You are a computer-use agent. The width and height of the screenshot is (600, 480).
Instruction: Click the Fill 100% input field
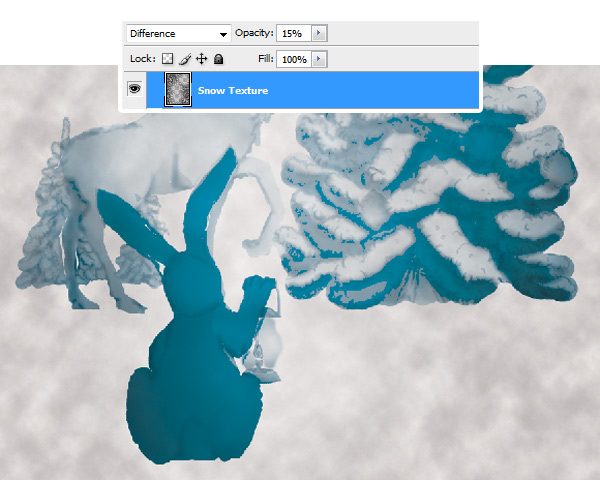(294, 59)
